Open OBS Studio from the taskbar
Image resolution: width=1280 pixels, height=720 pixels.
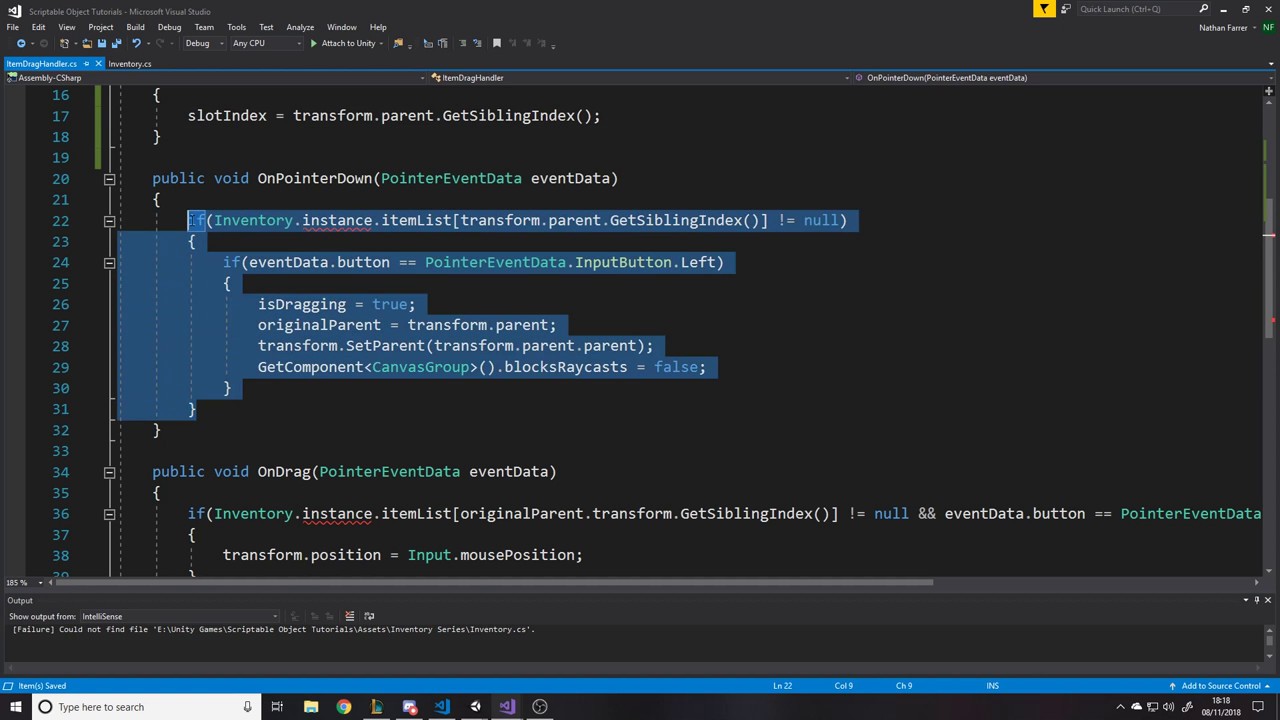(x=540, y=707)
